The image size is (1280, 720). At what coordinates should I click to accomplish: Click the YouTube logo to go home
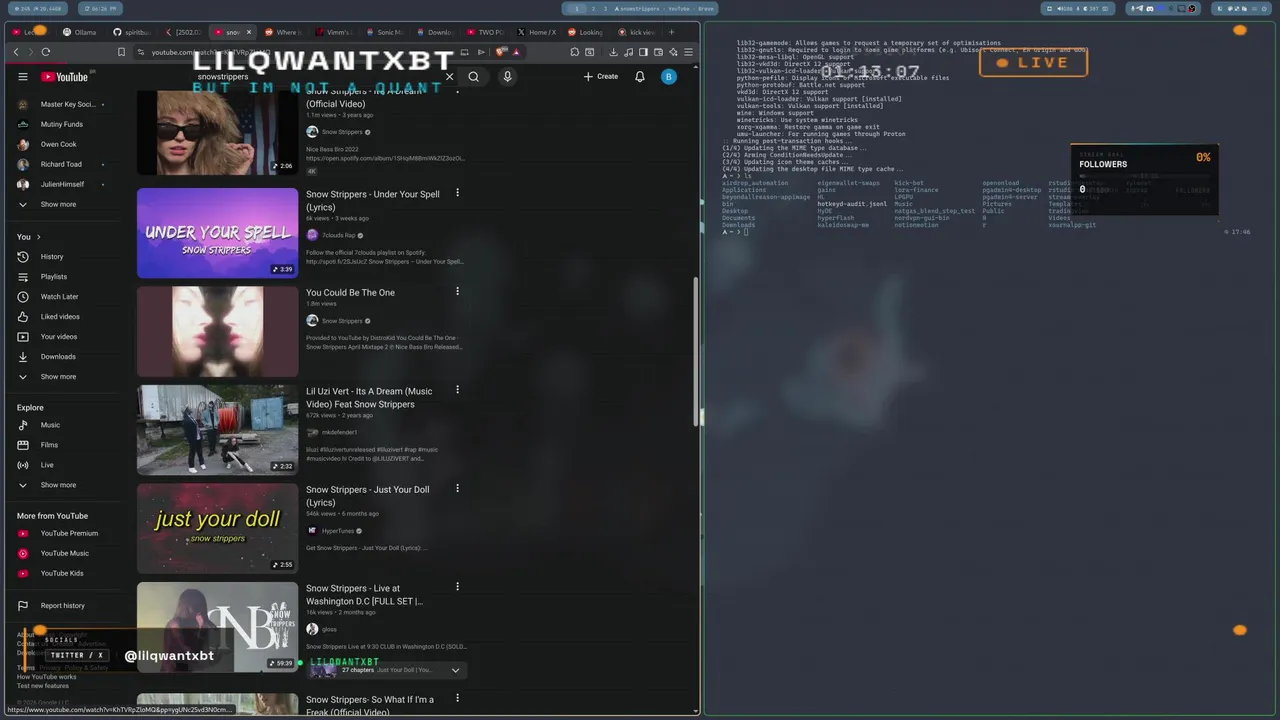pyautogui.click(x=65, y=77)
